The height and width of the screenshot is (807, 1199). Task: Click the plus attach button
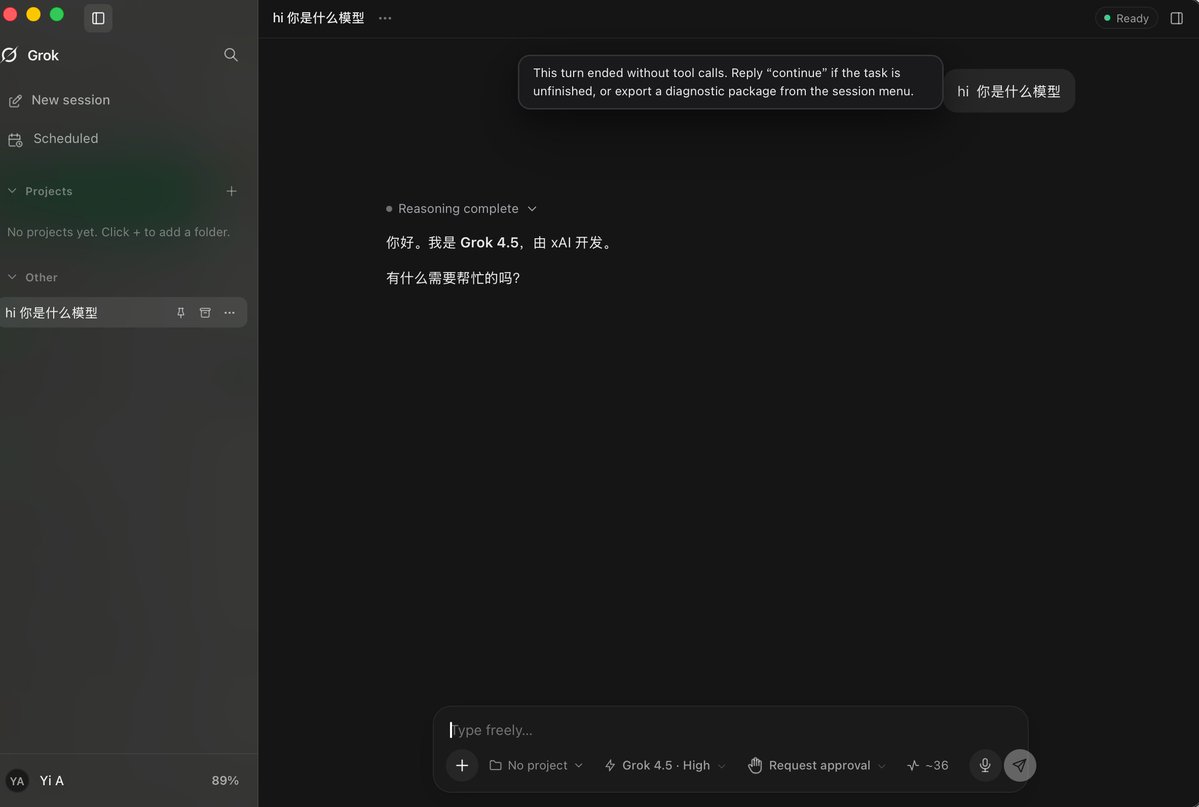coord(462,765)
